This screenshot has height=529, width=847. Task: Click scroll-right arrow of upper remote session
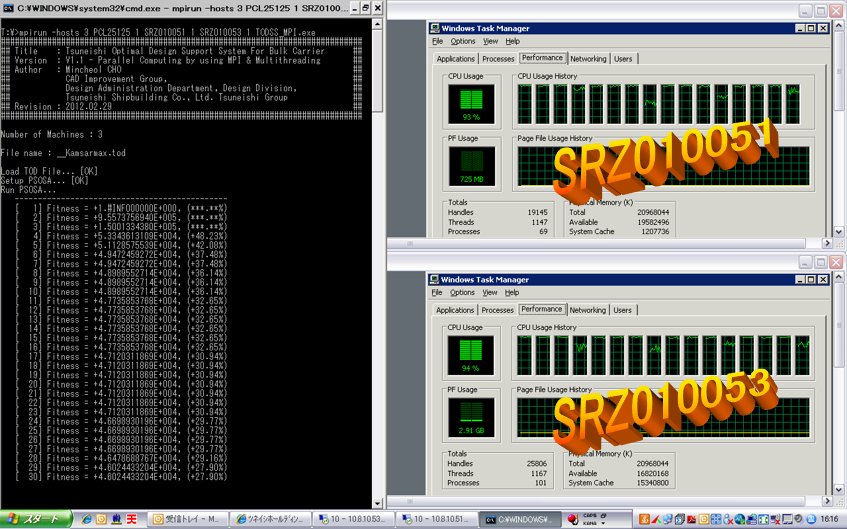tap(826, 242)
